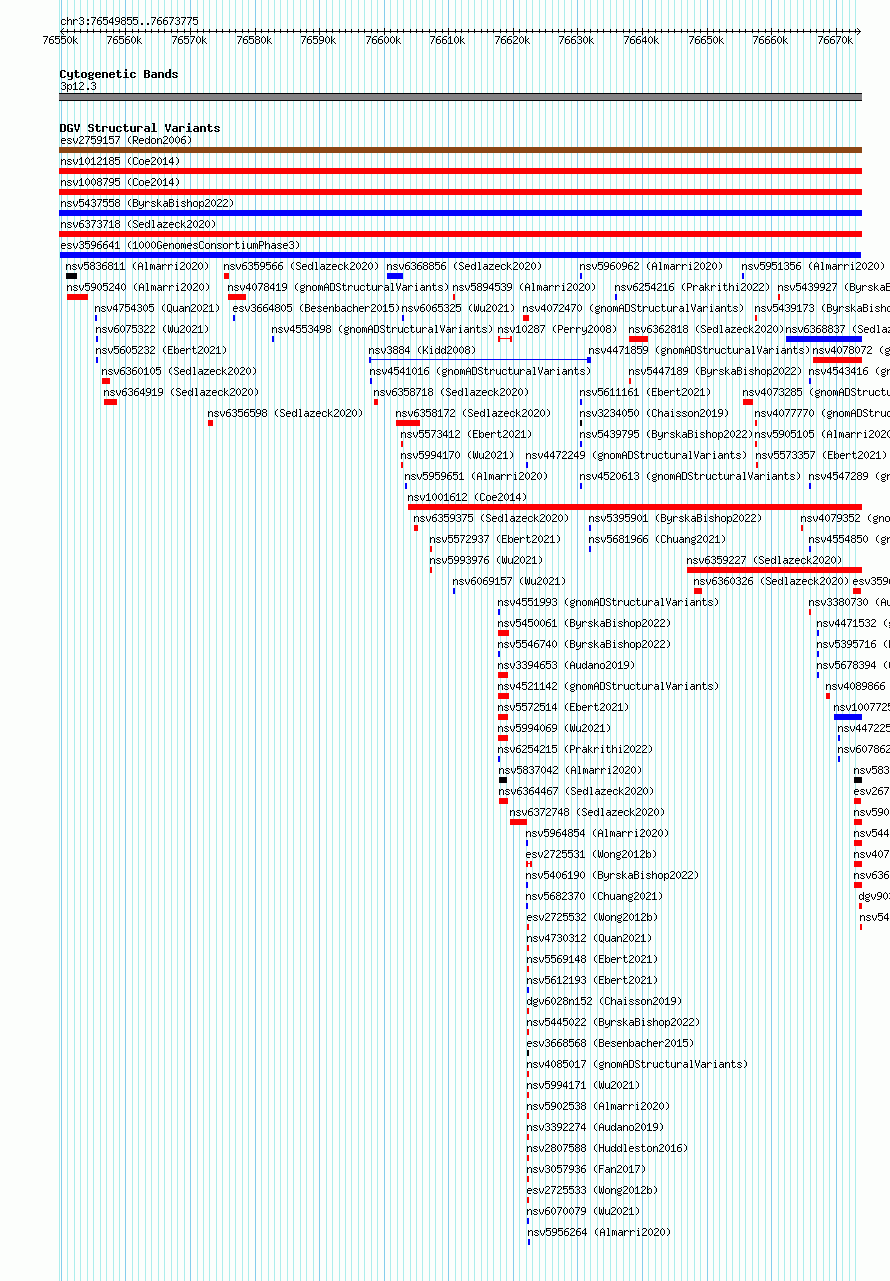This screenshot has width=890, height=1281.
Task: Select nsv3234050 (Chaisson2019) label
Action: (x=654, y=413)
